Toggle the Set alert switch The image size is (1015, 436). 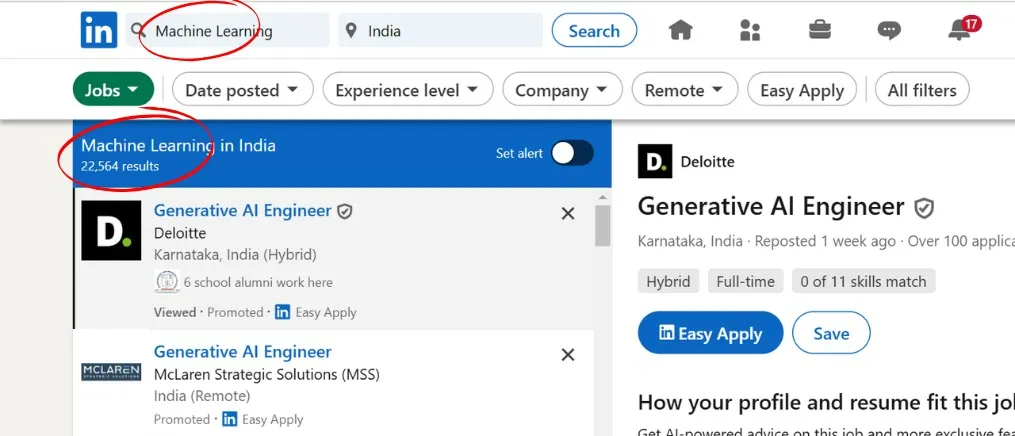coord(573,153)
